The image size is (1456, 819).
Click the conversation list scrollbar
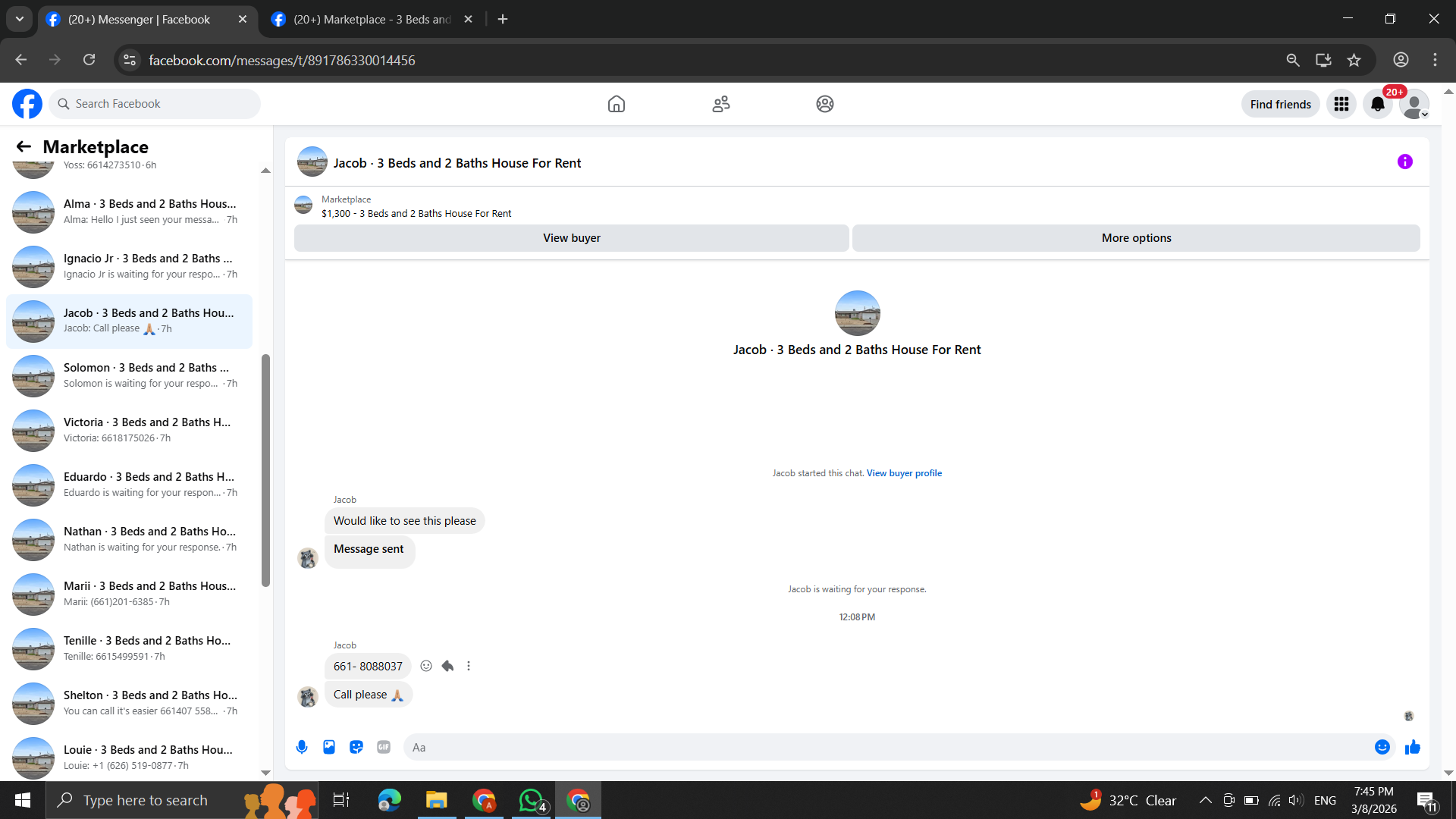265,470
